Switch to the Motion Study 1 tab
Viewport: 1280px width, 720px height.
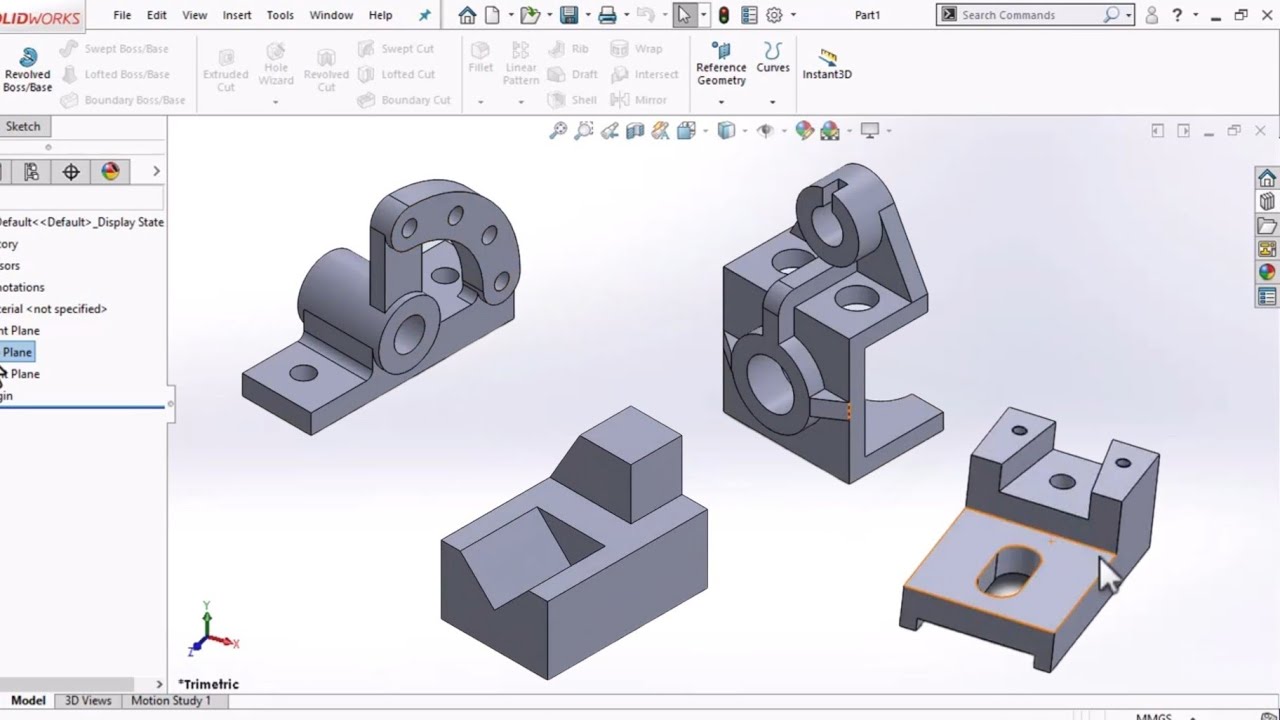tap(171, 701)
